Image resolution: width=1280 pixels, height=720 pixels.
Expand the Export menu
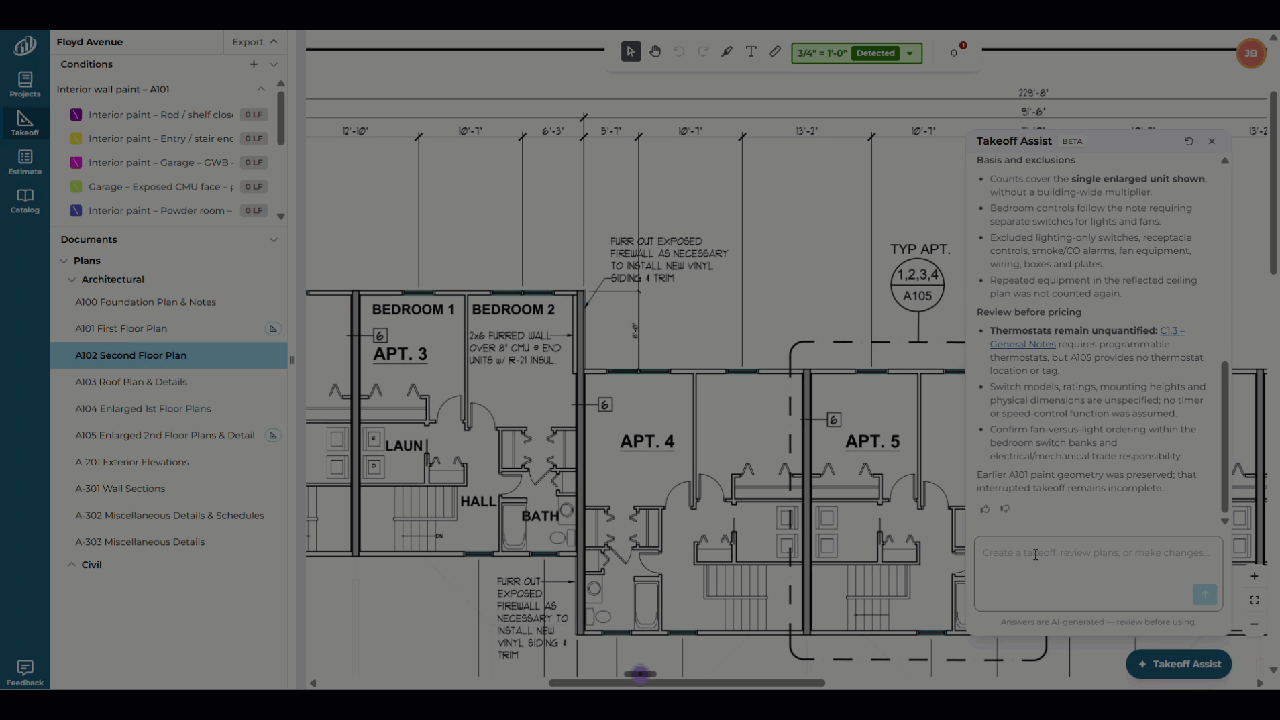[255, 42]
